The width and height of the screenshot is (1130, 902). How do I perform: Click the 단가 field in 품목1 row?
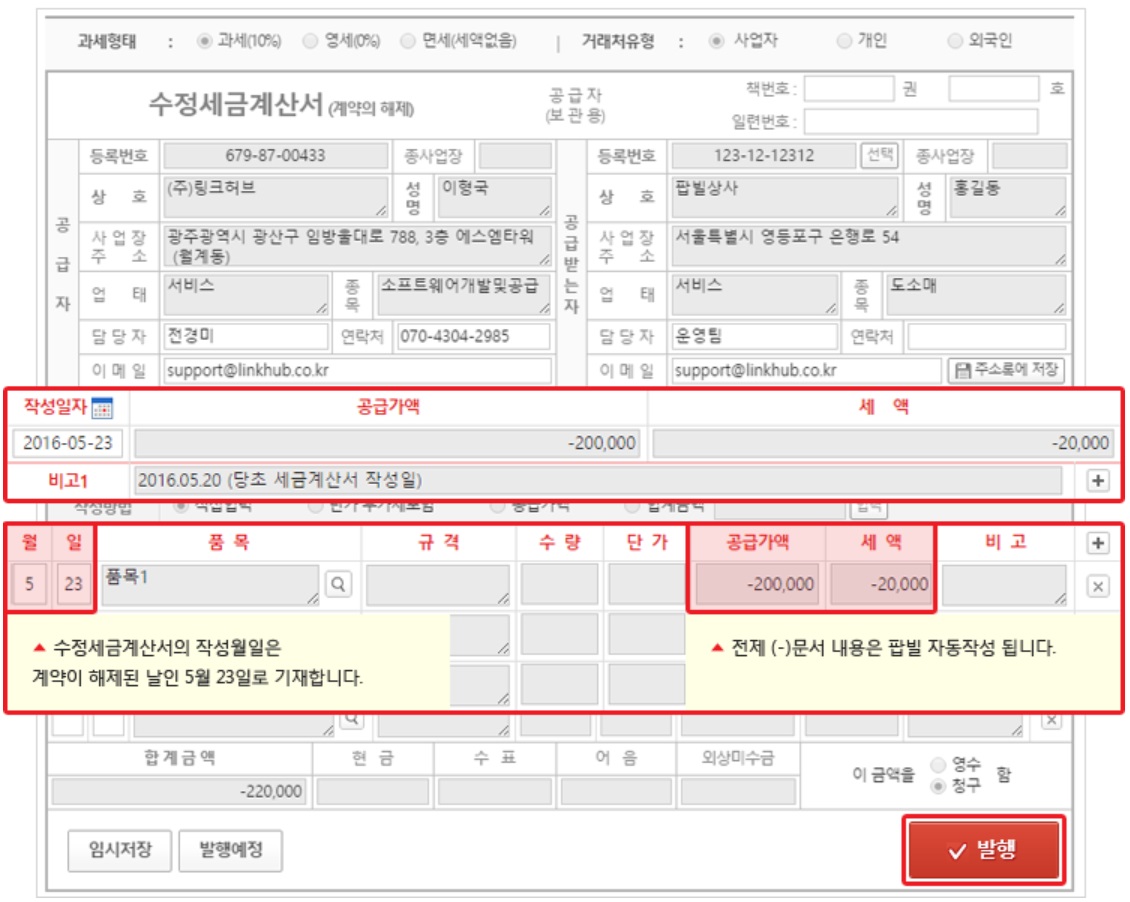pyautogui.click(x=646, y=584)
